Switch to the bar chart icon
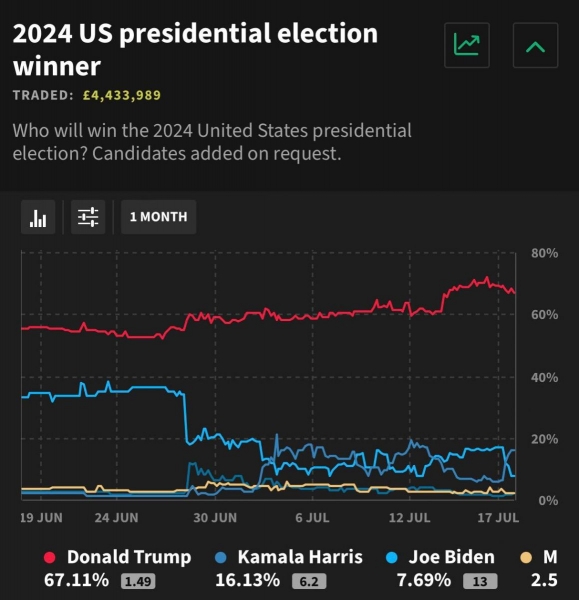This screenshot has height=600, width=579. click(38, 217)
